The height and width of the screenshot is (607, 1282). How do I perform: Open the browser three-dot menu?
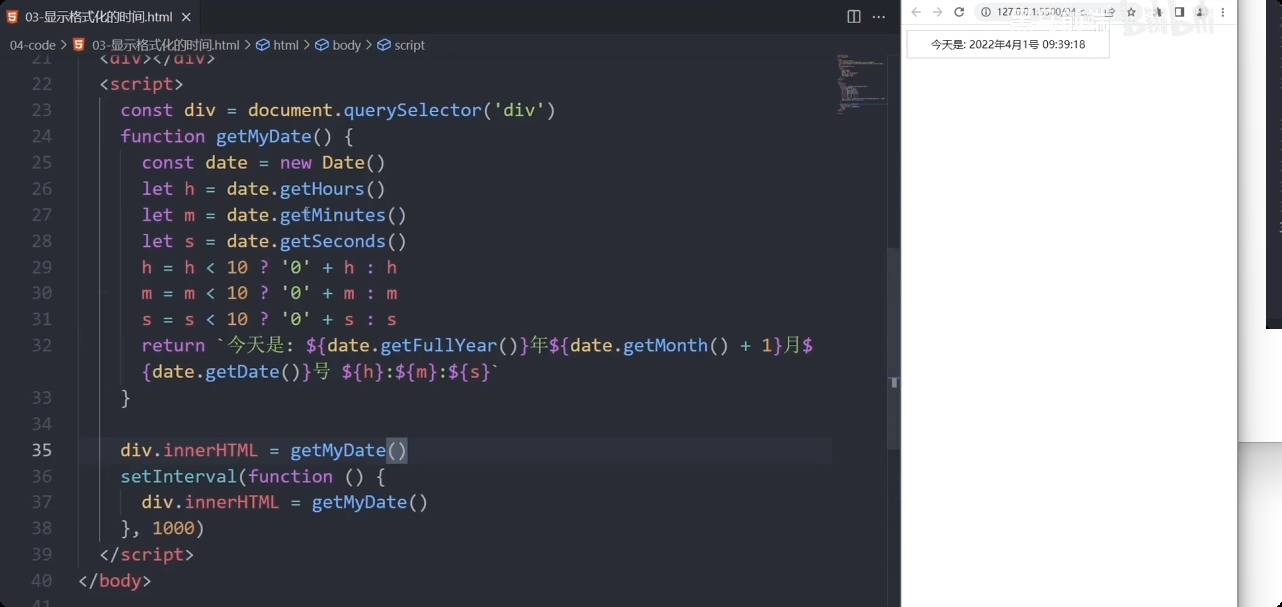click(x=1222, y=12)
